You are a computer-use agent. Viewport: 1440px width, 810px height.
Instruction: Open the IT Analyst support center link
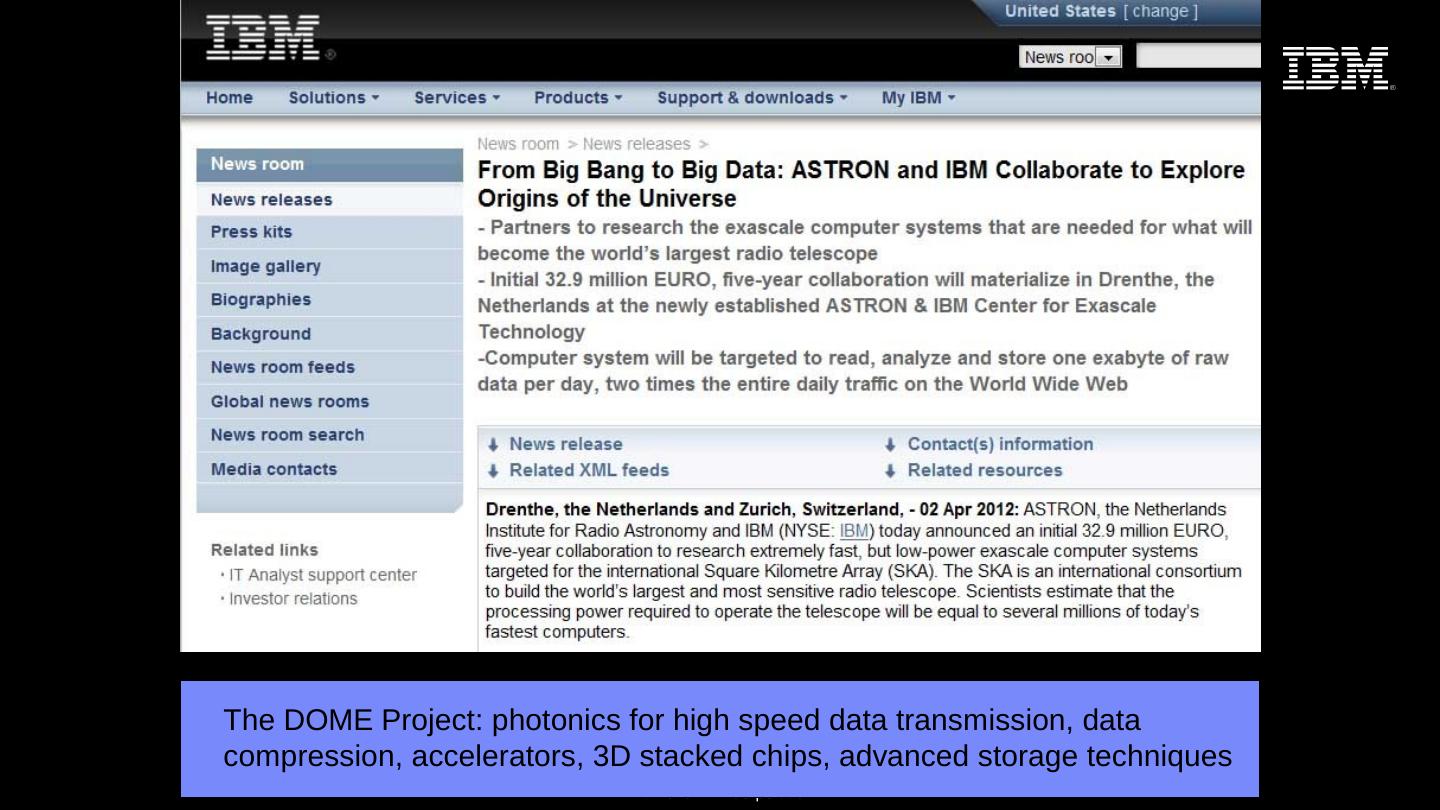point(323,575)
